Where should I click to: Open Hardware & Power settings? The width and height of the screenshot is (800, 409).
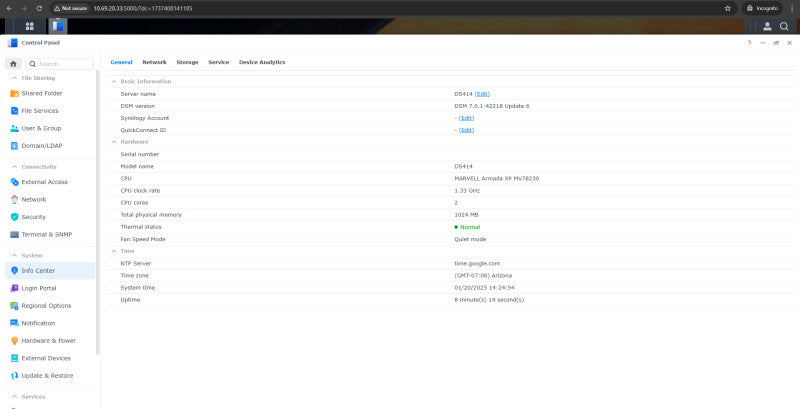click(x=50, y=341)
